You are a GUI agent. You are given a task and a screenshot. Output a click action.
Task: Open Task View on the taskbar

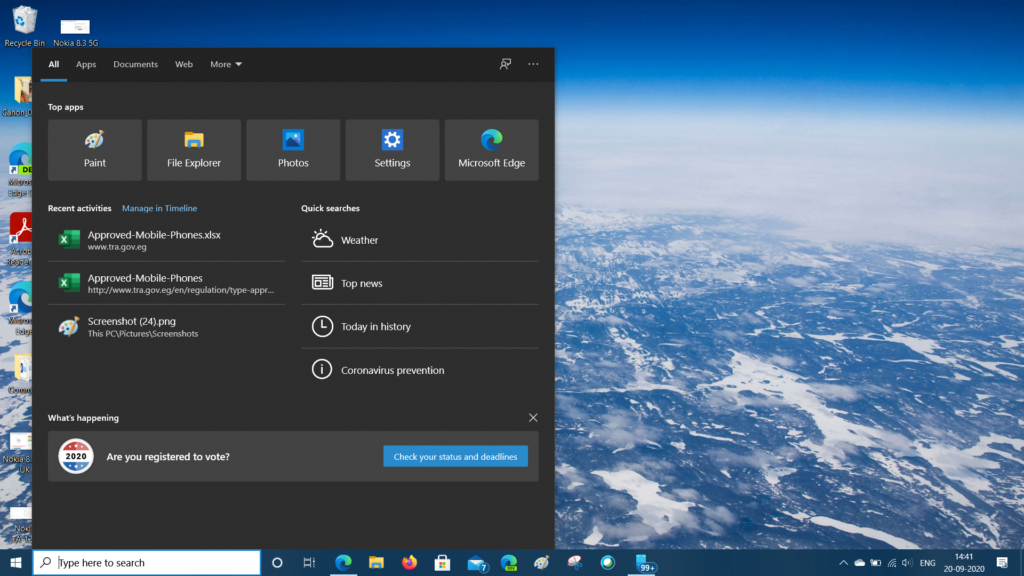click(309, 562)
